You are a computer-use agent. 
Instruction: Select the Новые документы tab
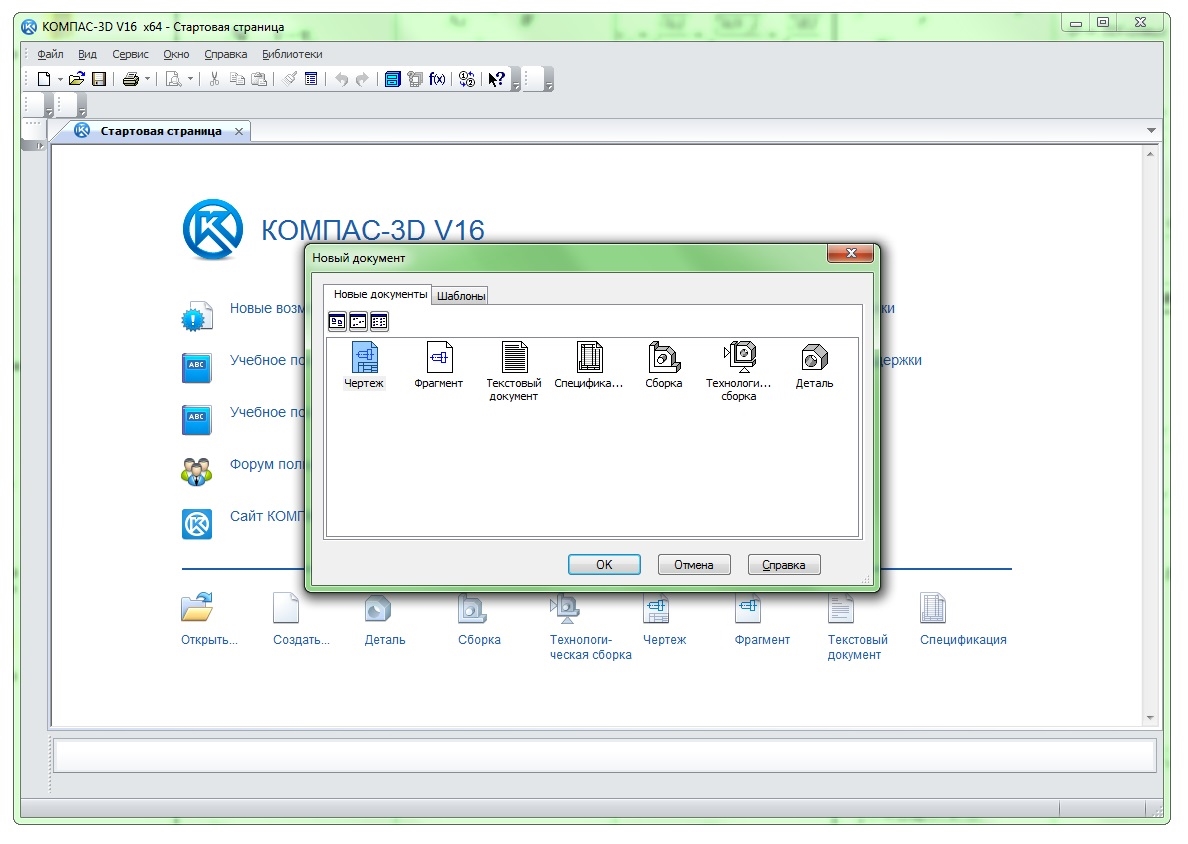[378, 294]
